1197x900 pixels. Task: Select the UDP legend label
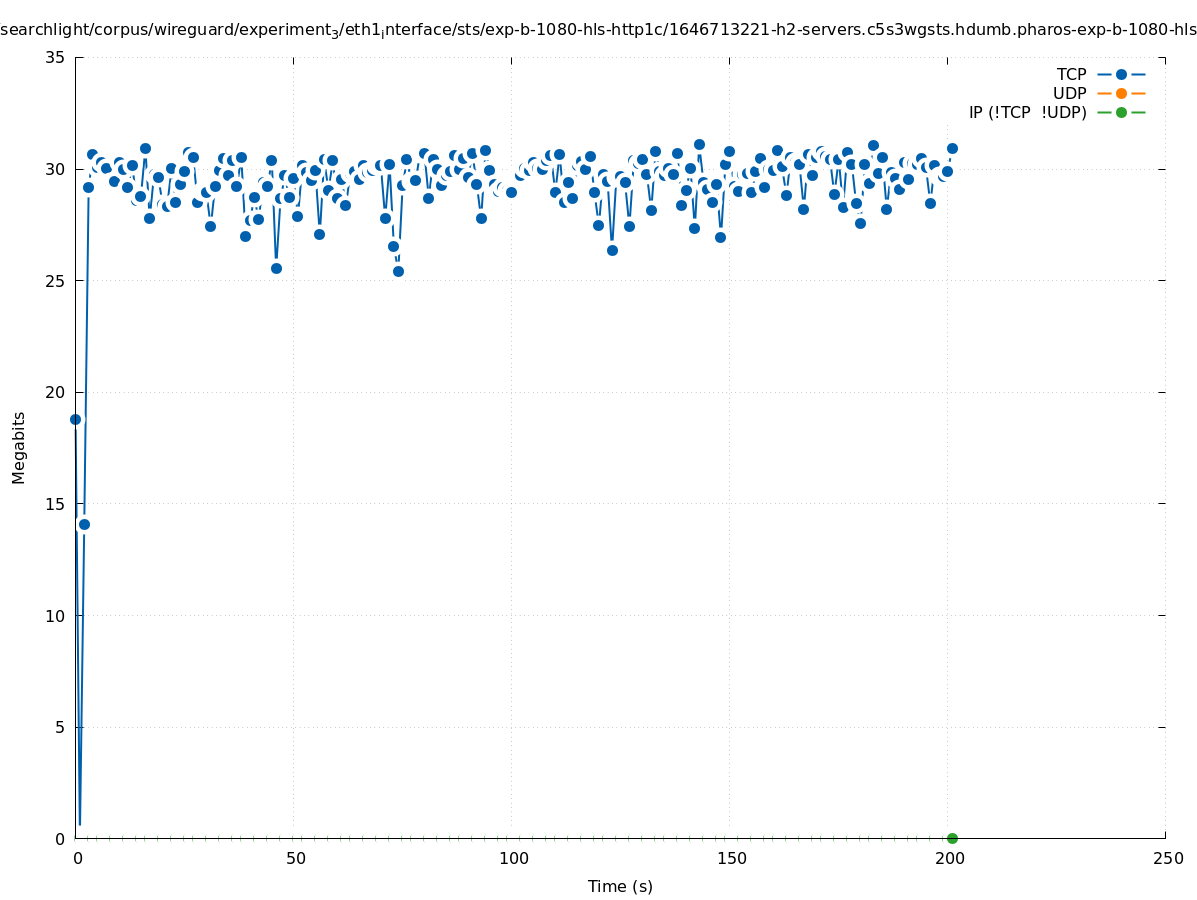coord(1069,93)
